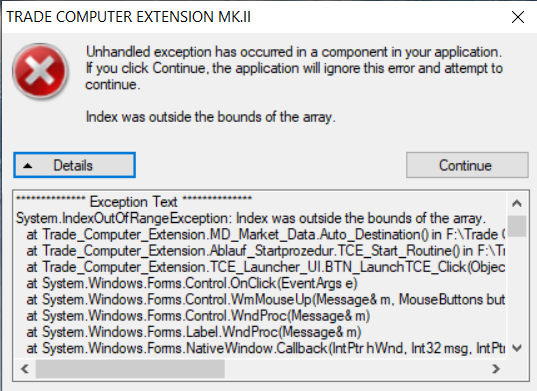Click the vertical scrollbar down arrow

[517, 349]
